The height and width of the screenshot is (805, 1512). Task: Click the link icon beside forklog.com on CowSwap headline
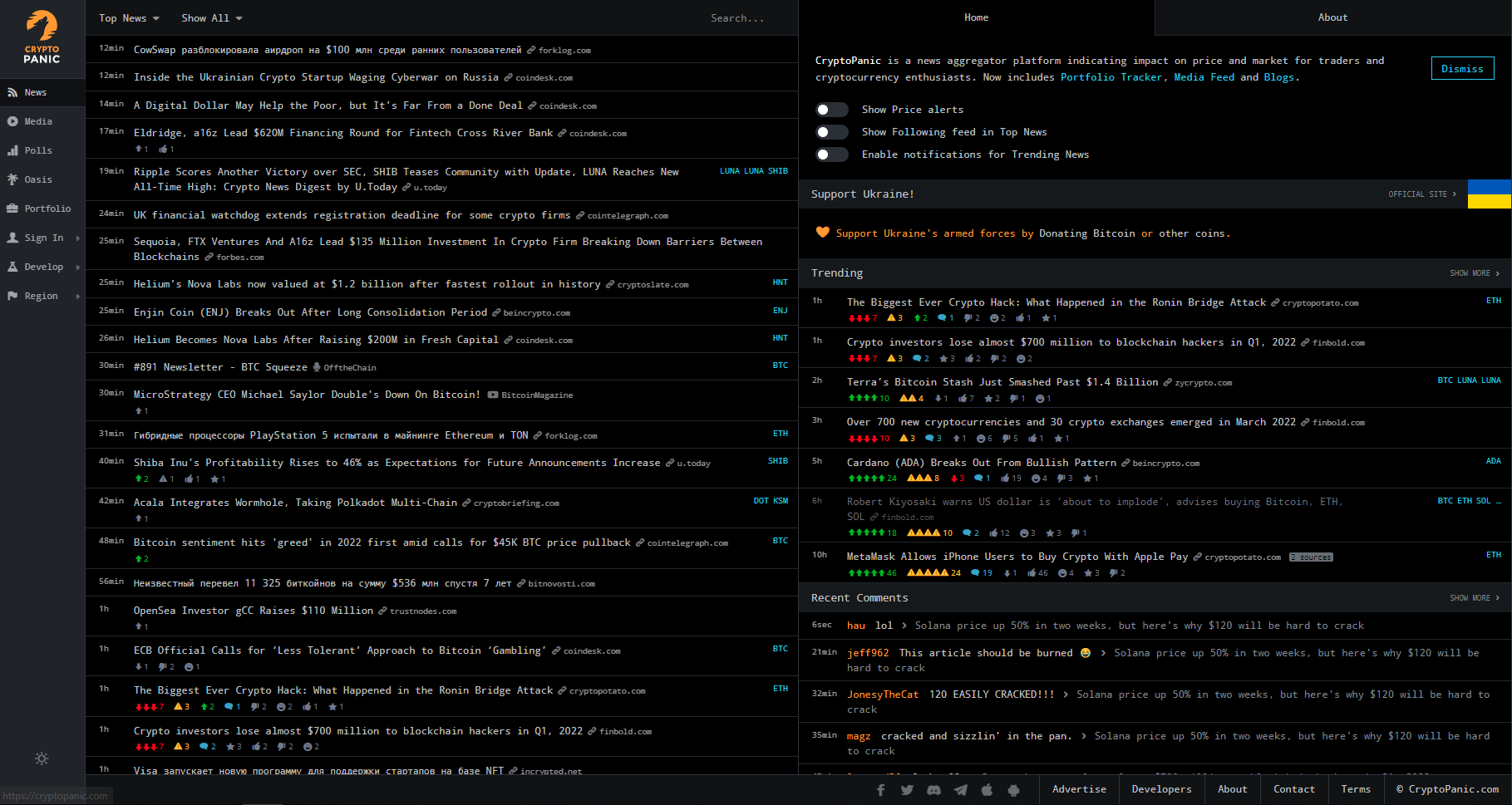531,51
